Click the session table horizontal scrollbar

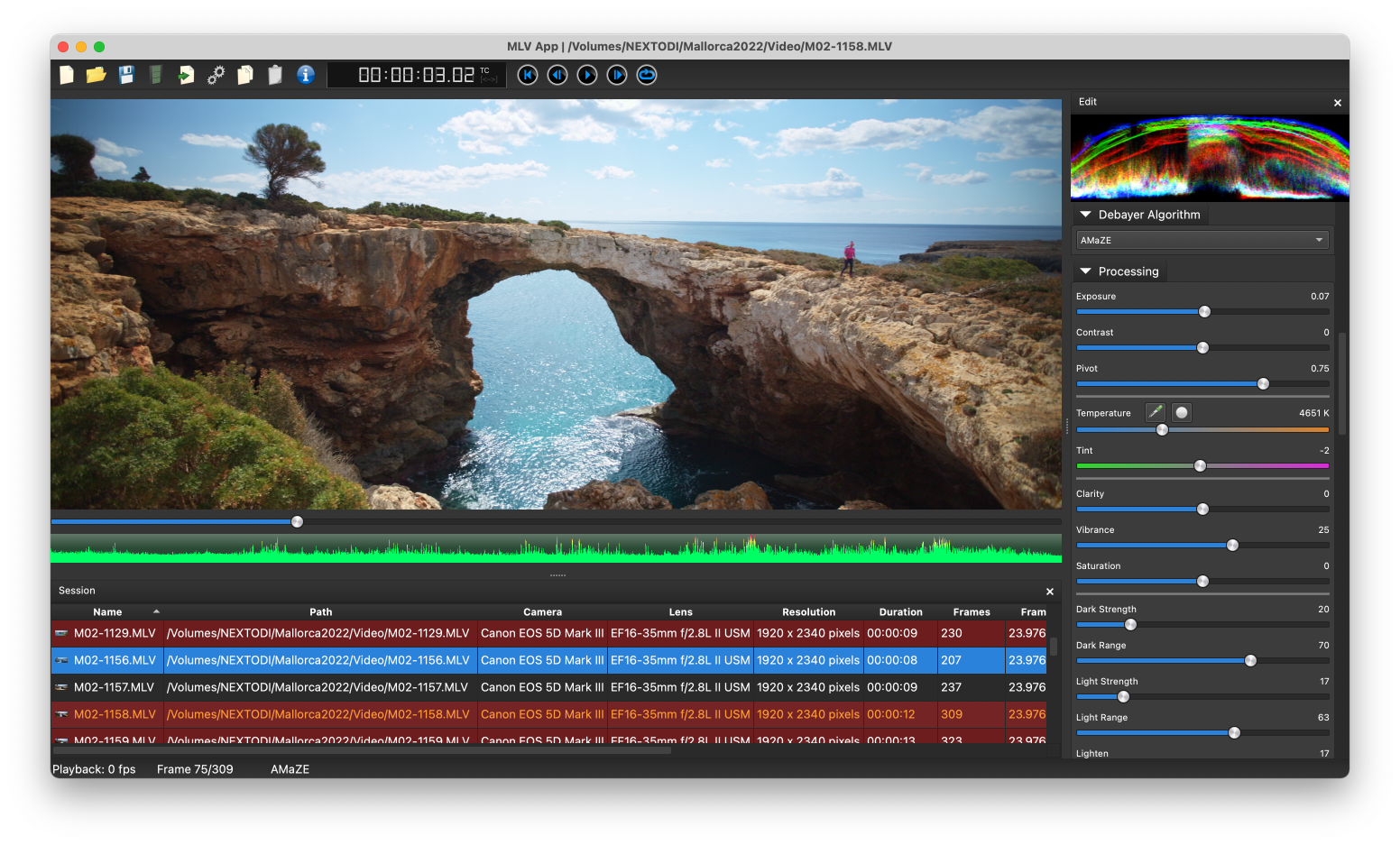[362, 750]
